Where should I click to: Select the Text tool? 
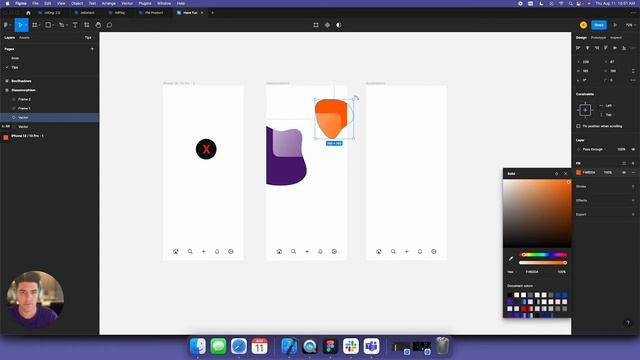[x=75, y=25]
